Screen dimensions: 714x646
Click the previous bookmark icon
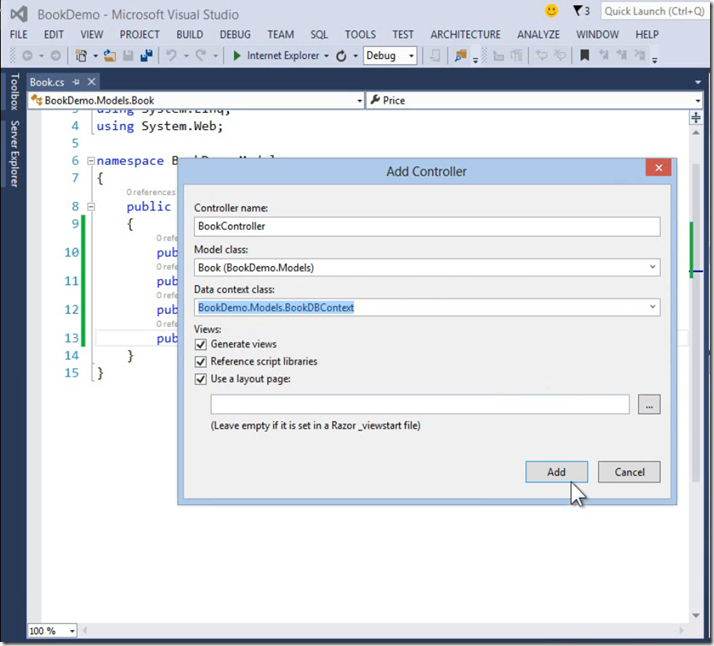(603, 56)
